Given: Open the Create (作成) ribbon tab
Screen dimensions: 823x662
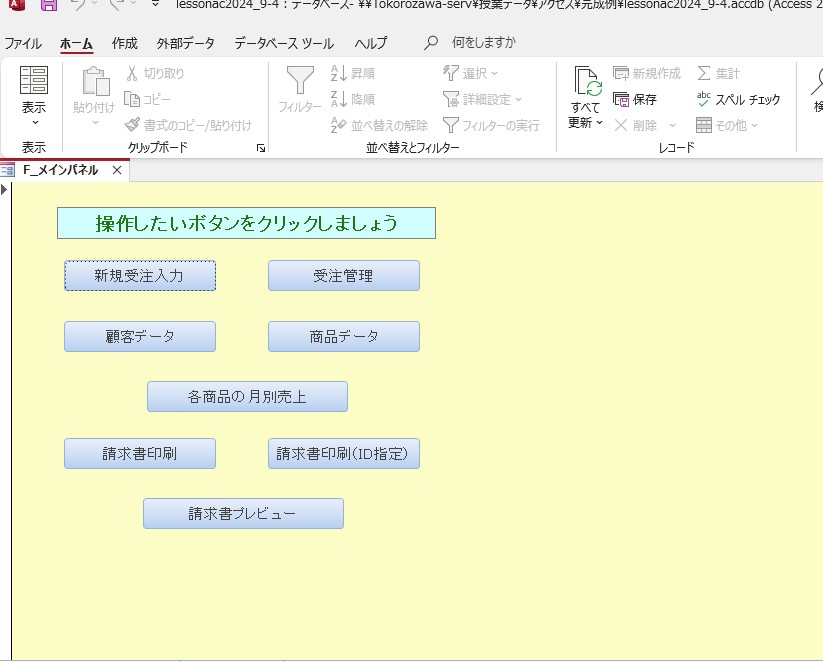Looking at the screenshot, I should click(125, 43).
